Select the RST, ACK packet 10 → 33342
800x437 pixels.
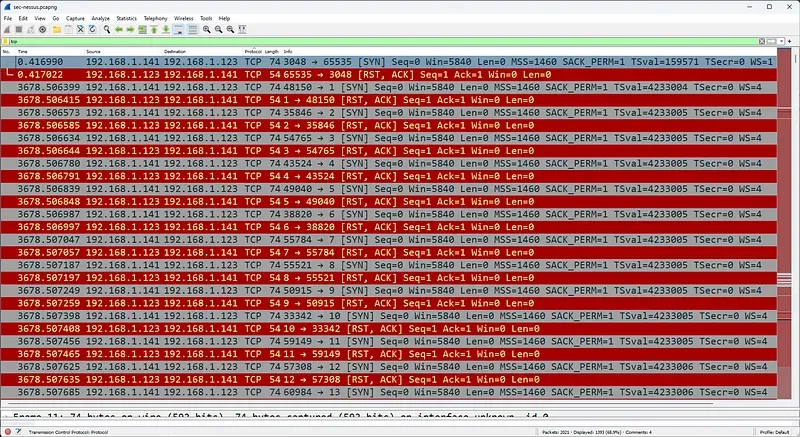click(x=389, y=328)
